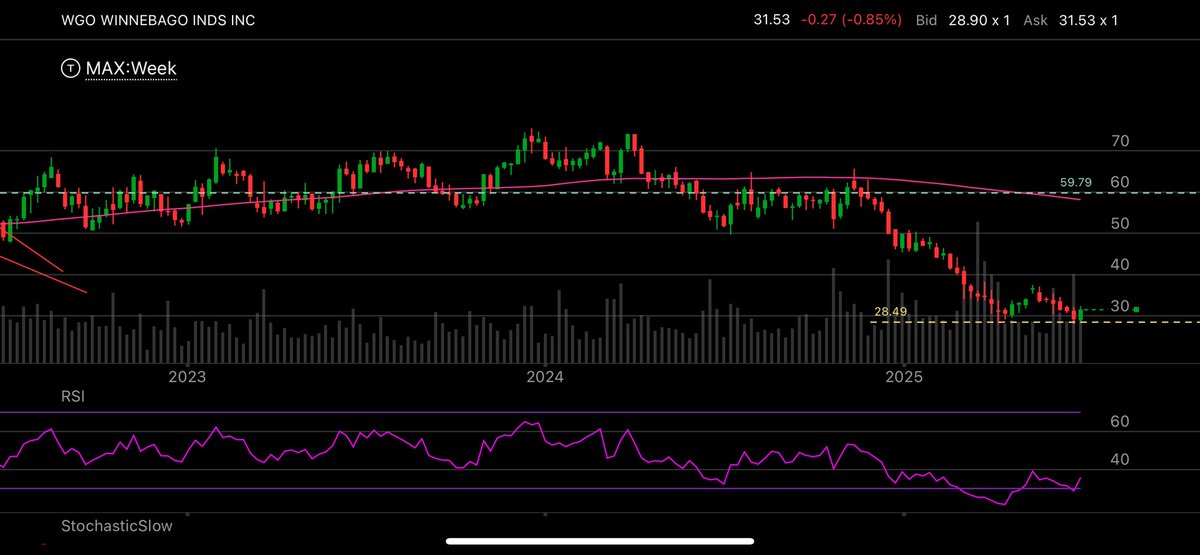Select the StochasticSlow indicator label
The height and width of the screenshot is (555, 1200).
(x=117, y=525)
